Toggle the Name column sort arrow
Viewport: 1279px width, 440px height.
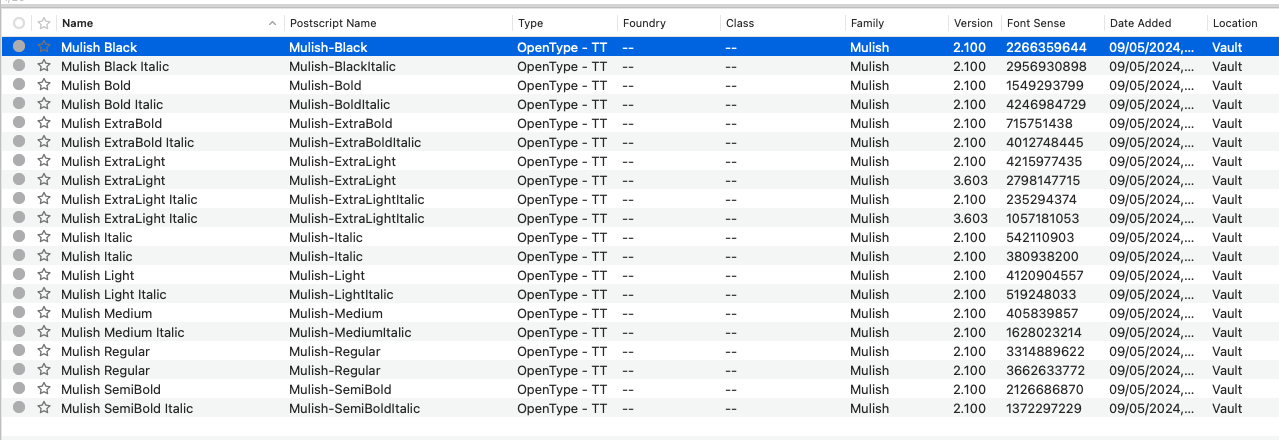[273, 23]
